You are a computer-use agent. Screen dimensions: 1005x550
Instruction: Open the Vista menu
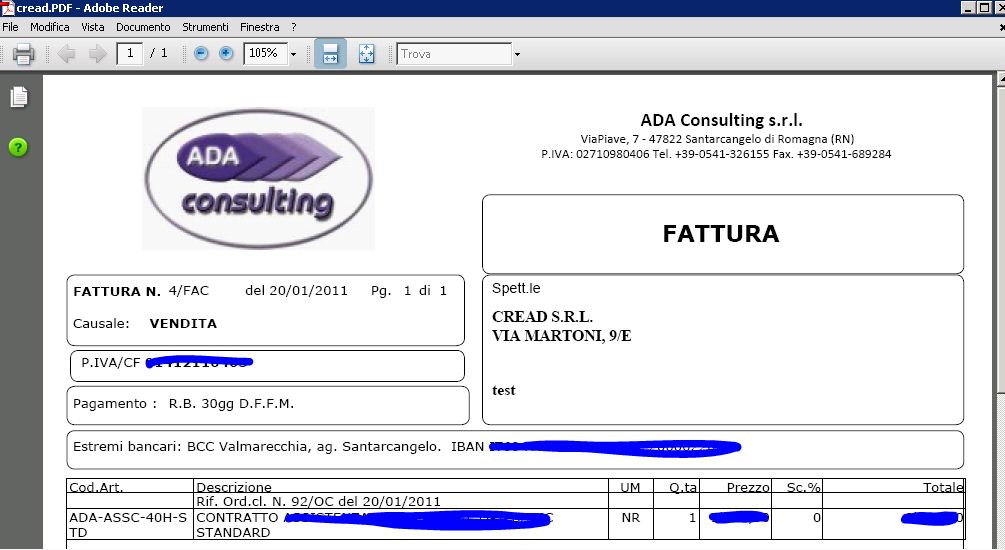(x=92, y=27)
